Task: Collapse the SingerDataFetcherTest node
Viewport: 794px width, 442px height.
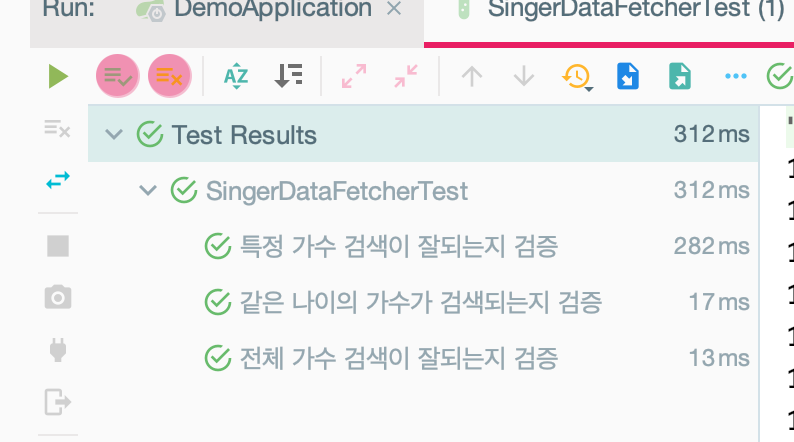Action: (148, 190)
